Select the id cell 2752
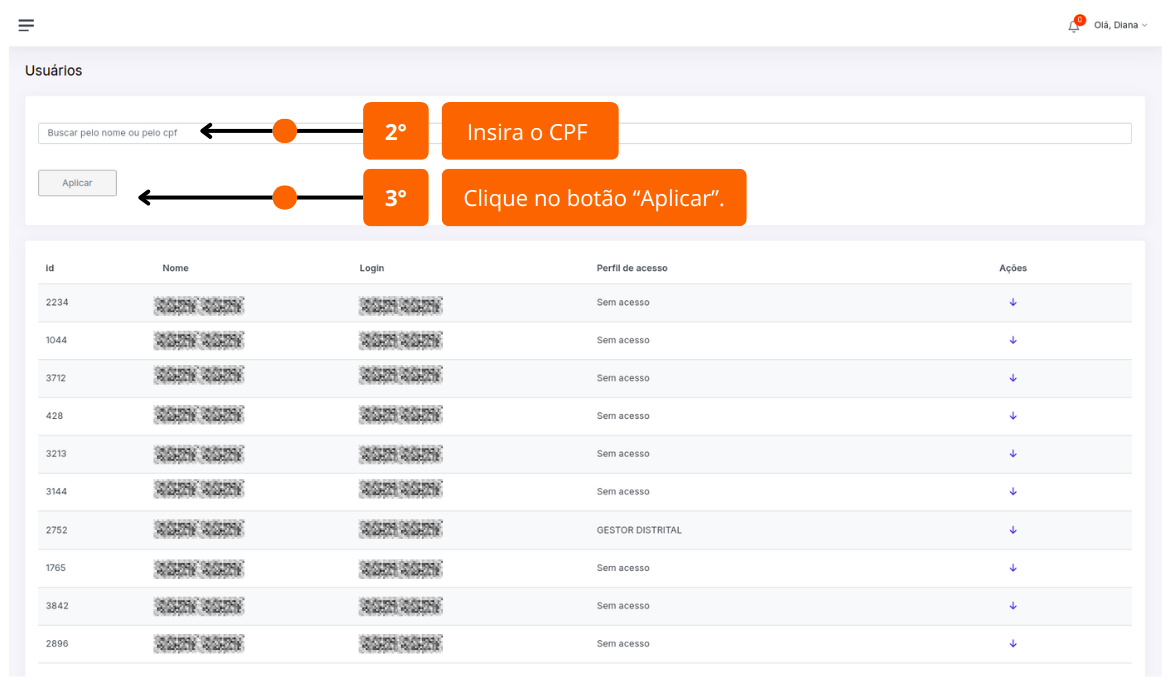Image resolution: width=1176 pixels, height=683 pixels. 56,530
